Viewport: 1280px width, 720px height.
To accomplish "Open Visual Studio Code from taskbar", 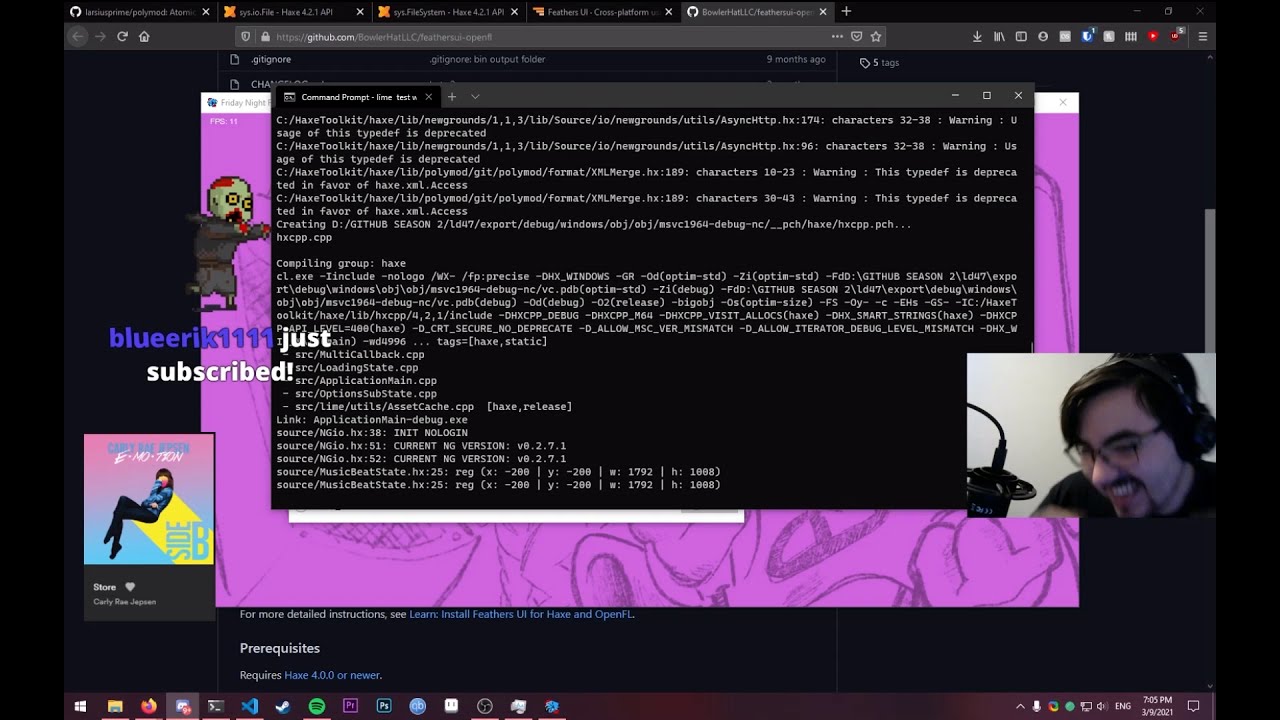I will coord(250,706).
